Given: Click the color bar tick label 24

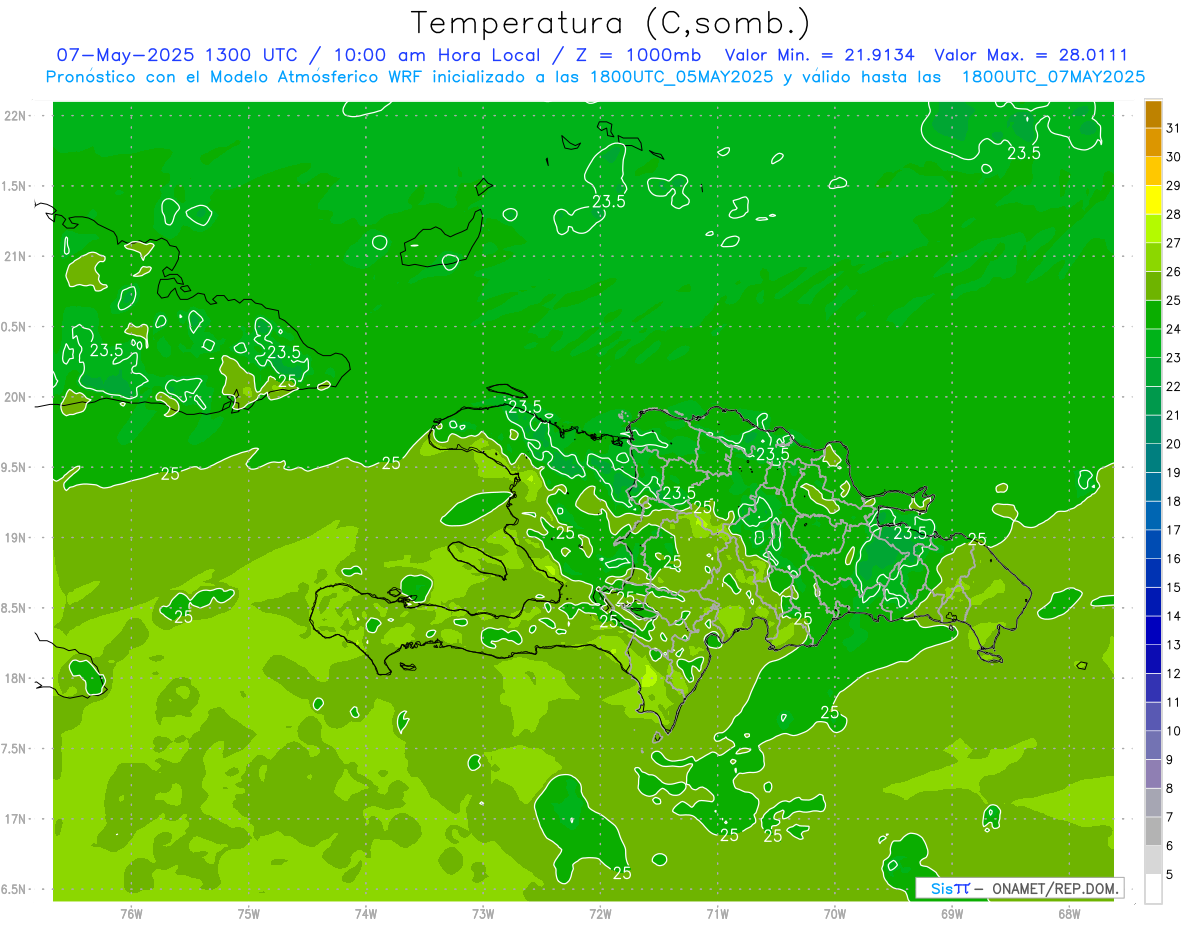Looking at the screenshot, I should point(1173,329).
